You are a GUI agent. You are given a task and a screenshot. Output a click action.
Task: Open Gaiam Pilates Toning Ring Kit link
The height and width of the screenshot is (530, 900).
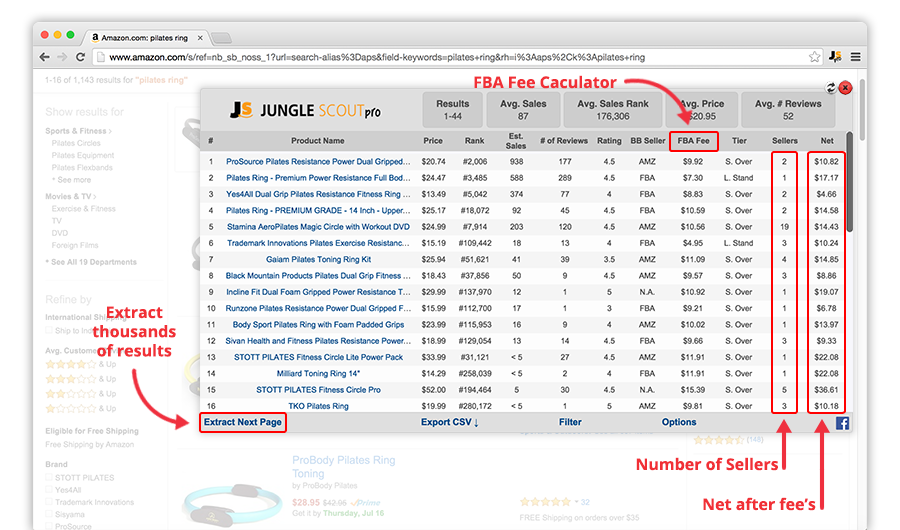click(318, 260)
